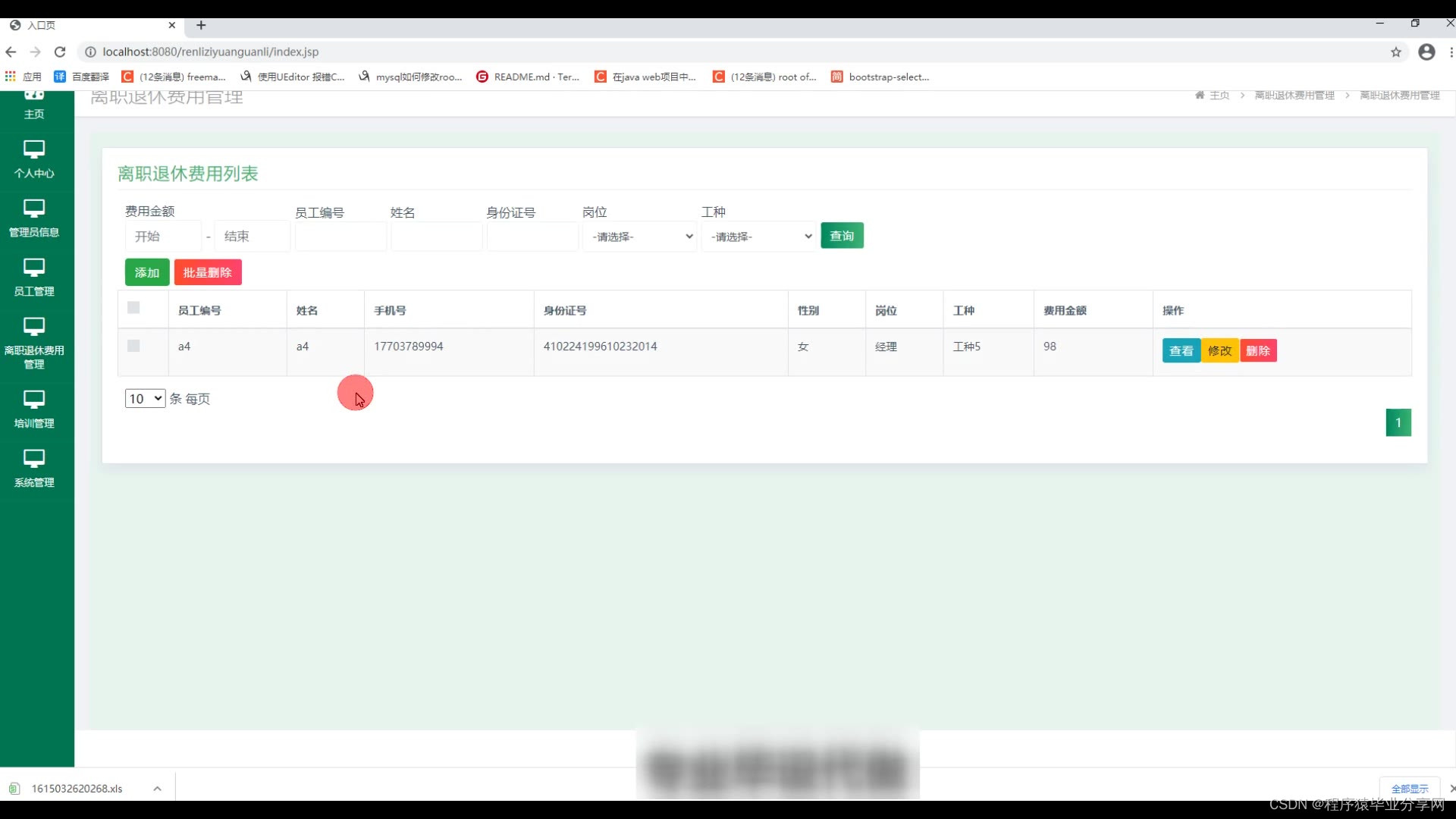Expand the 岗位 dropdown filter
This screenshot has height=819, width=1456.
point(640,237)
